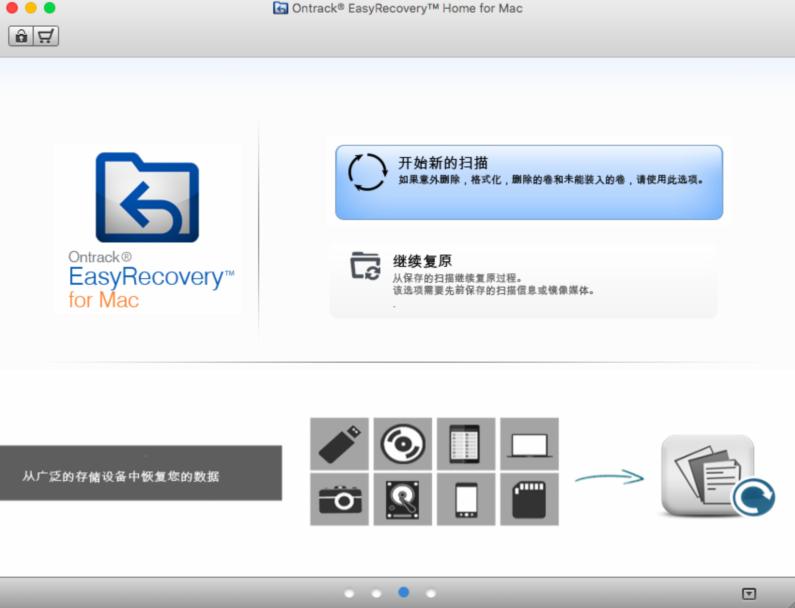Select the continue recovery option (继续复原)
795x608 pixels.
523,280
